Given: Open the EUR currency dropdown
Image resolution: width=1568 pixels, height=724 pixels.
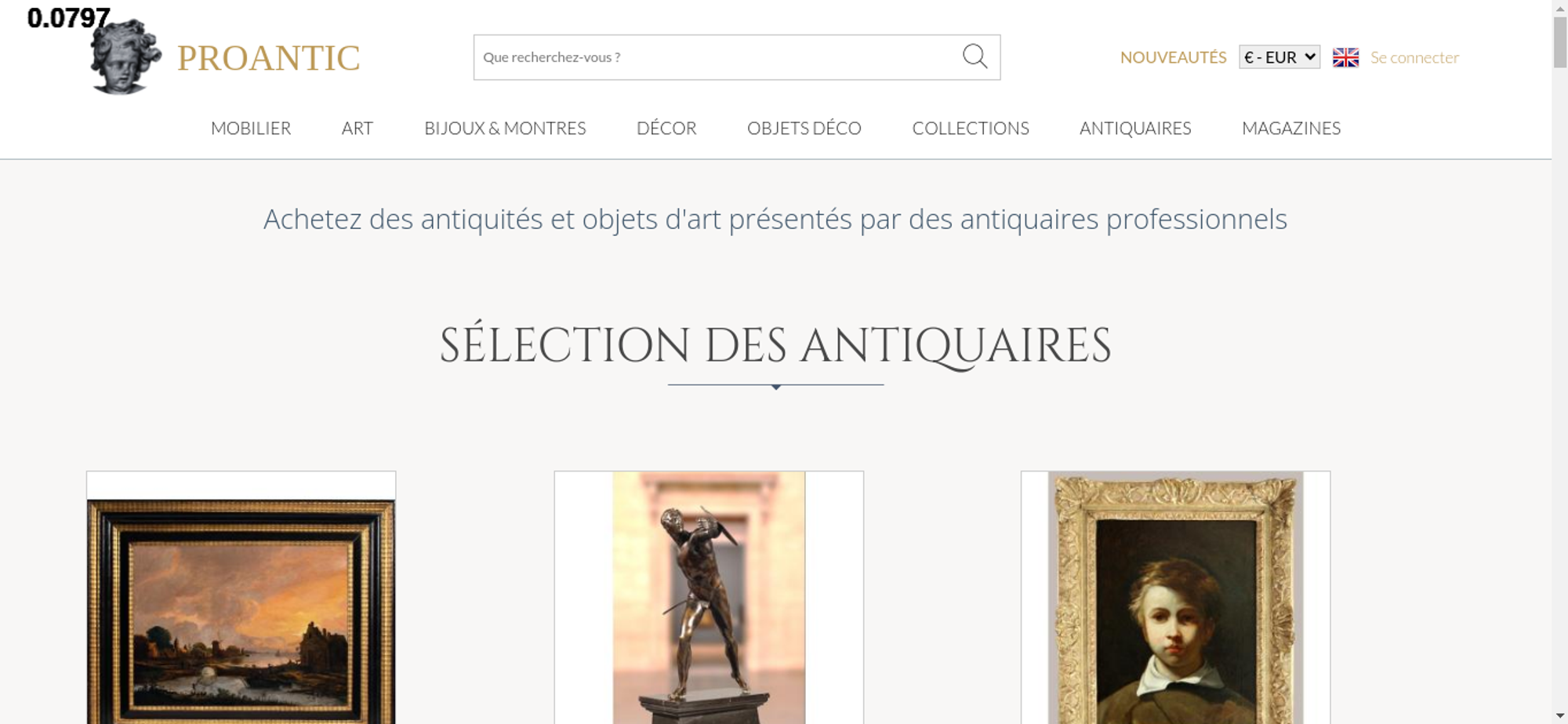Looking at the screenshot, I should tap(1279, 57).
